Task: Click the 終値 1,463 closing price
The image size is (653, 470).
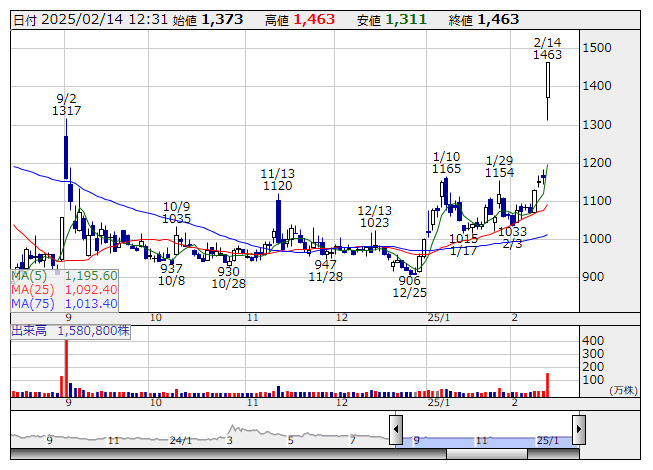Action: pyautogui.click(x=484, y=20)
